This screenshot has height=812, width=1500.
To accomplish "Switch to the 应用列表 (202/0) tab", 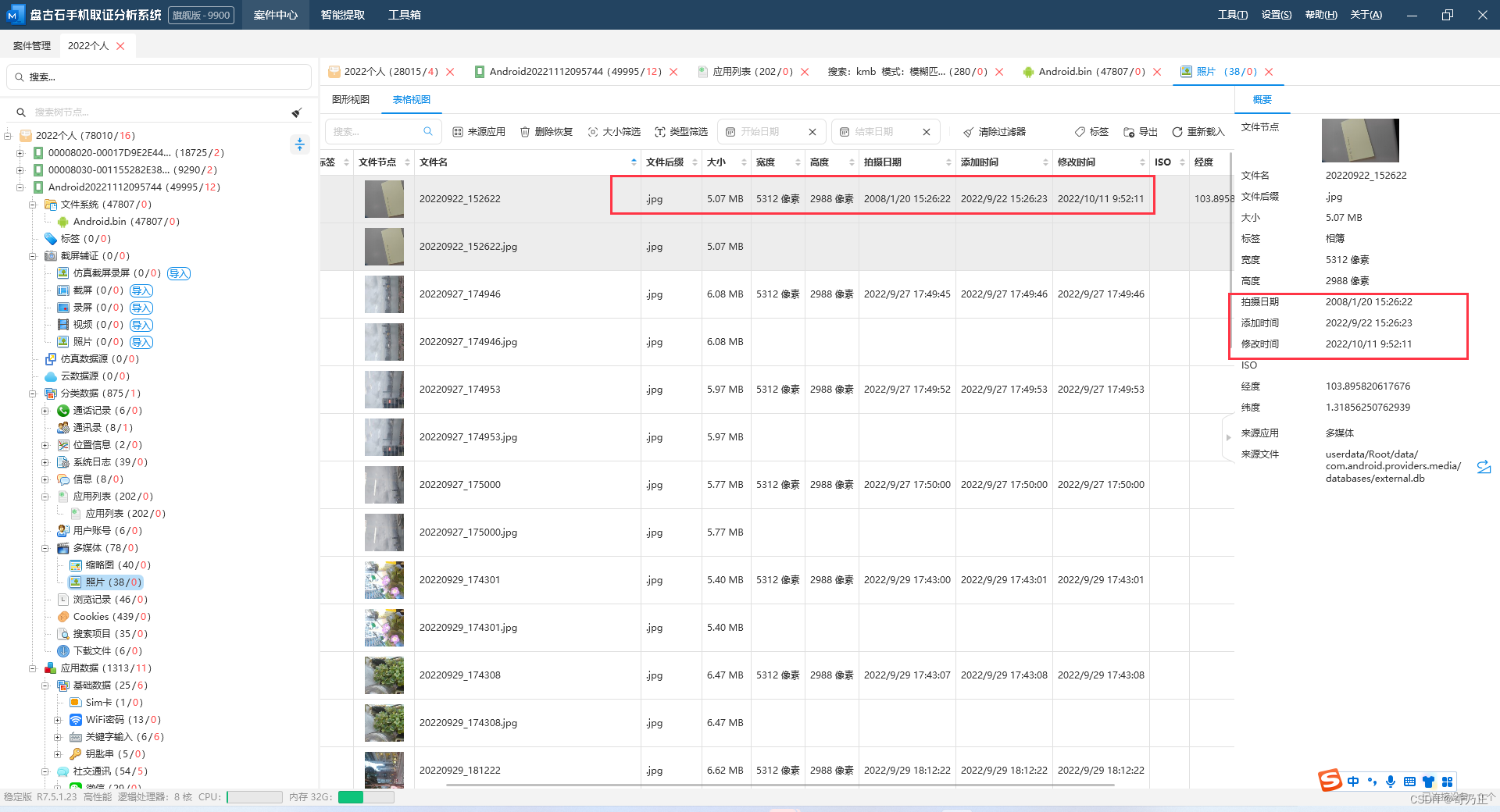I will point(752,72).
